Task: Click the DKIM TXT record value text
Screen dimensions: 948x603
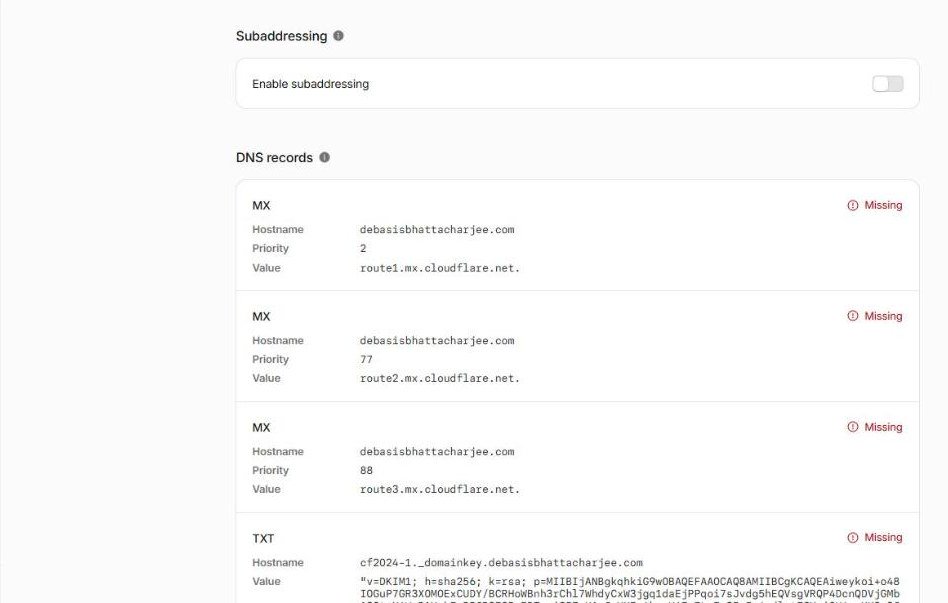Action: (629, 588)
